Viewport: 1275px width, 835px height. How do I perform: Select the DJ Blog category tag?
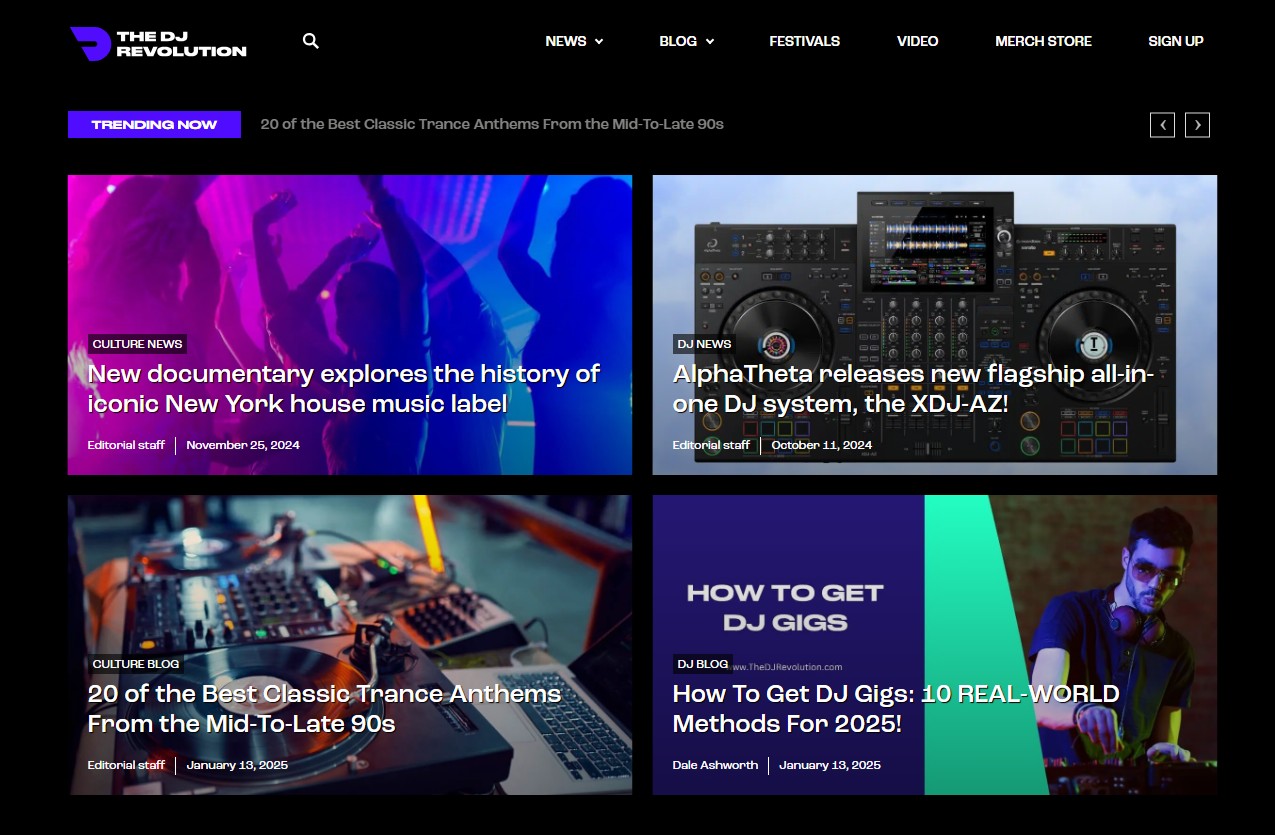pyautogui.click(x=703, y=664)
